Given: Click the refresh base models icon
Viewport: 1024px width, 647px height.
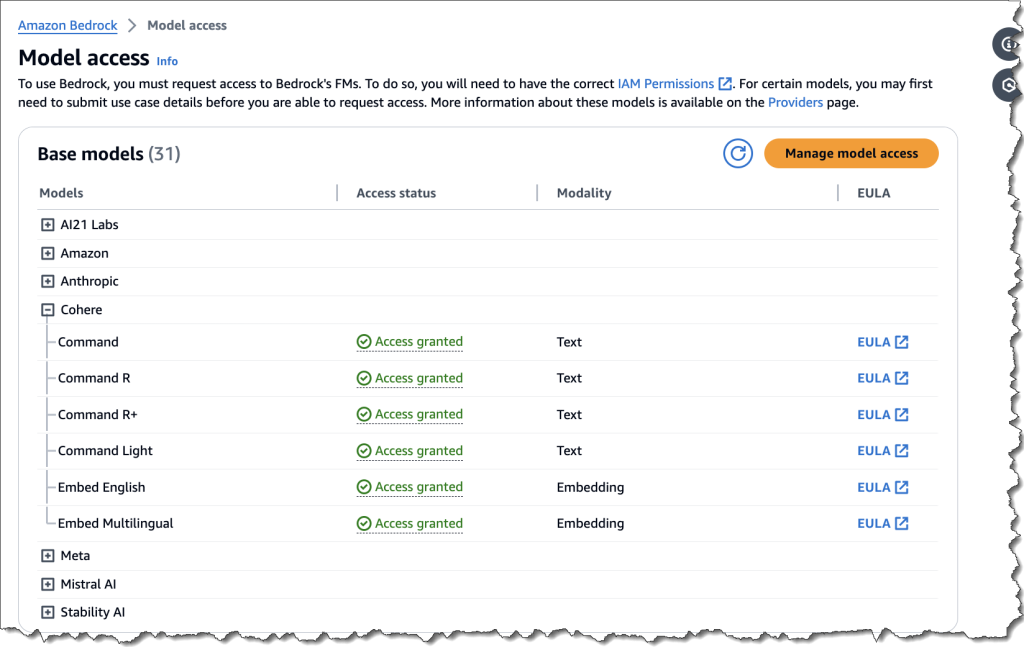Looking at the screenshot, I should point(737,153).
